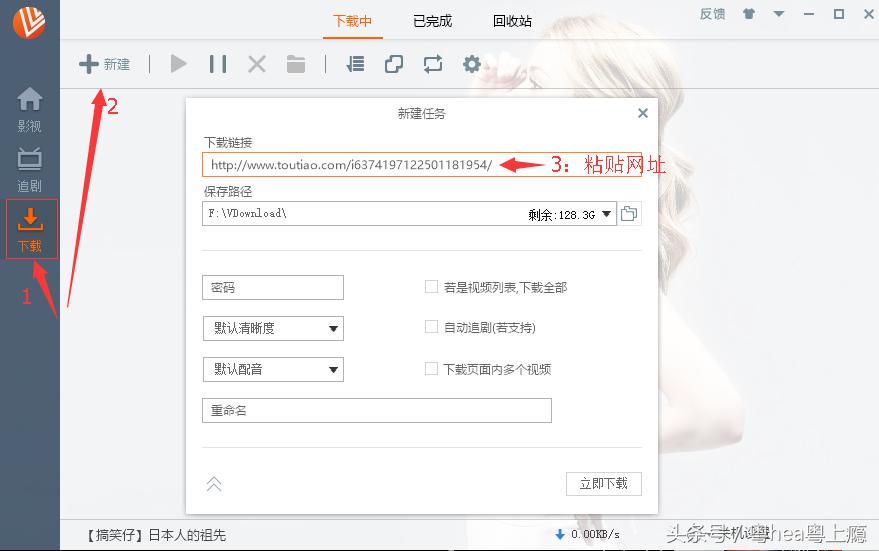
Task: Minimize the application window
Action: (x=809, y=14)
